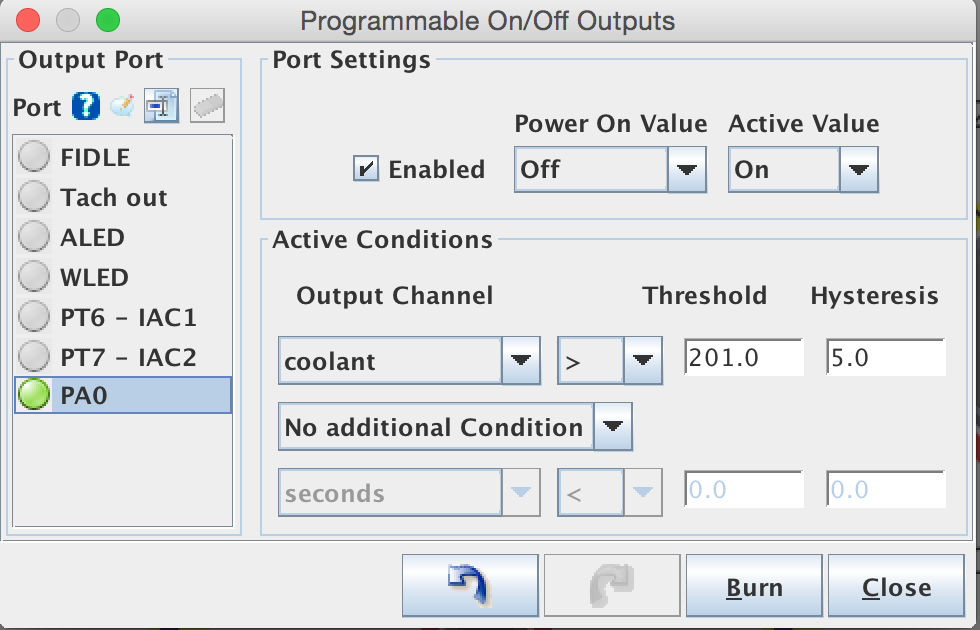Toggle the Enabled checkbox

pos(366,169)
